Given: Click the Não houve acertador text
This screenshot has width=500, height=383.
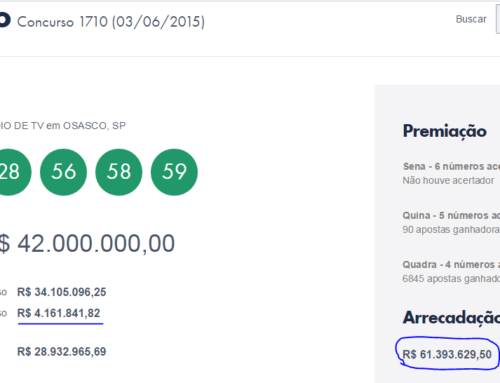Looking at the screenshot, I should tap(448, 180).
